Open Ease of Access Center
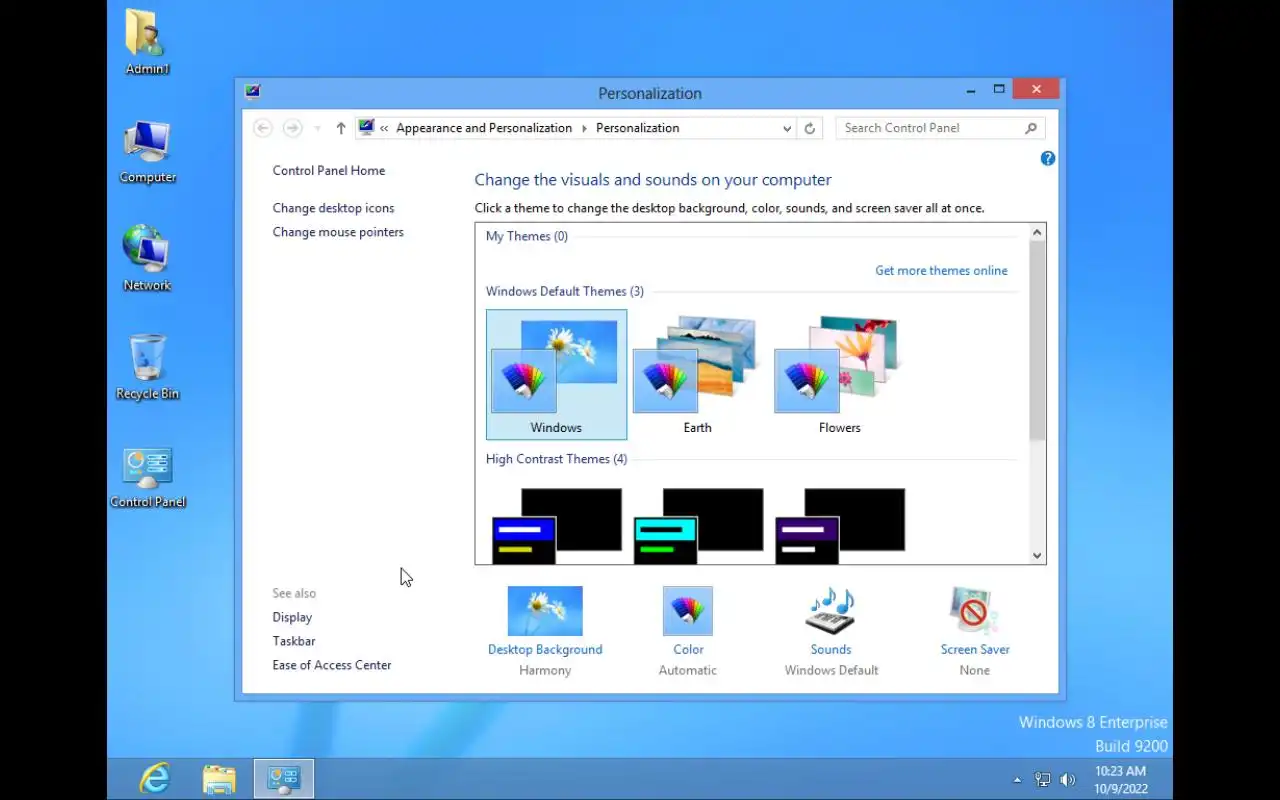This screenshot has height=800, width=1280. click(x=332, y=666)
